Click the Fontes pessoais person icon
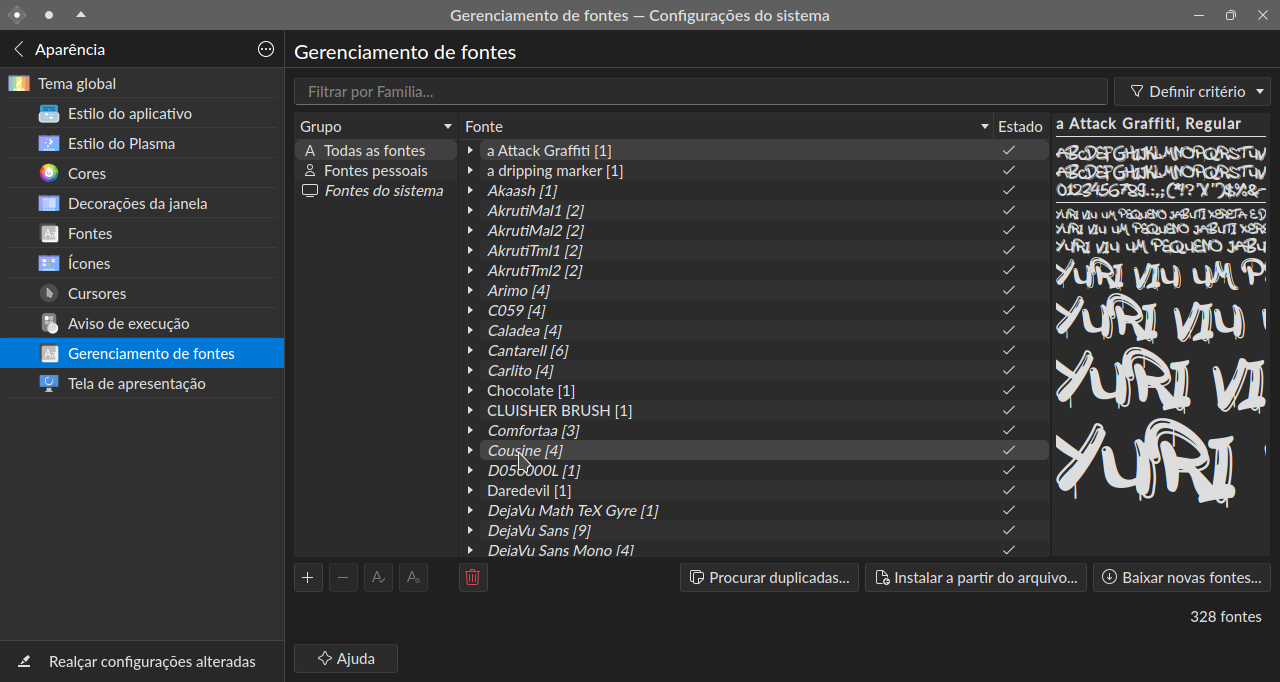This screenshot has width=1280, height=682. (x=310, y=171)
